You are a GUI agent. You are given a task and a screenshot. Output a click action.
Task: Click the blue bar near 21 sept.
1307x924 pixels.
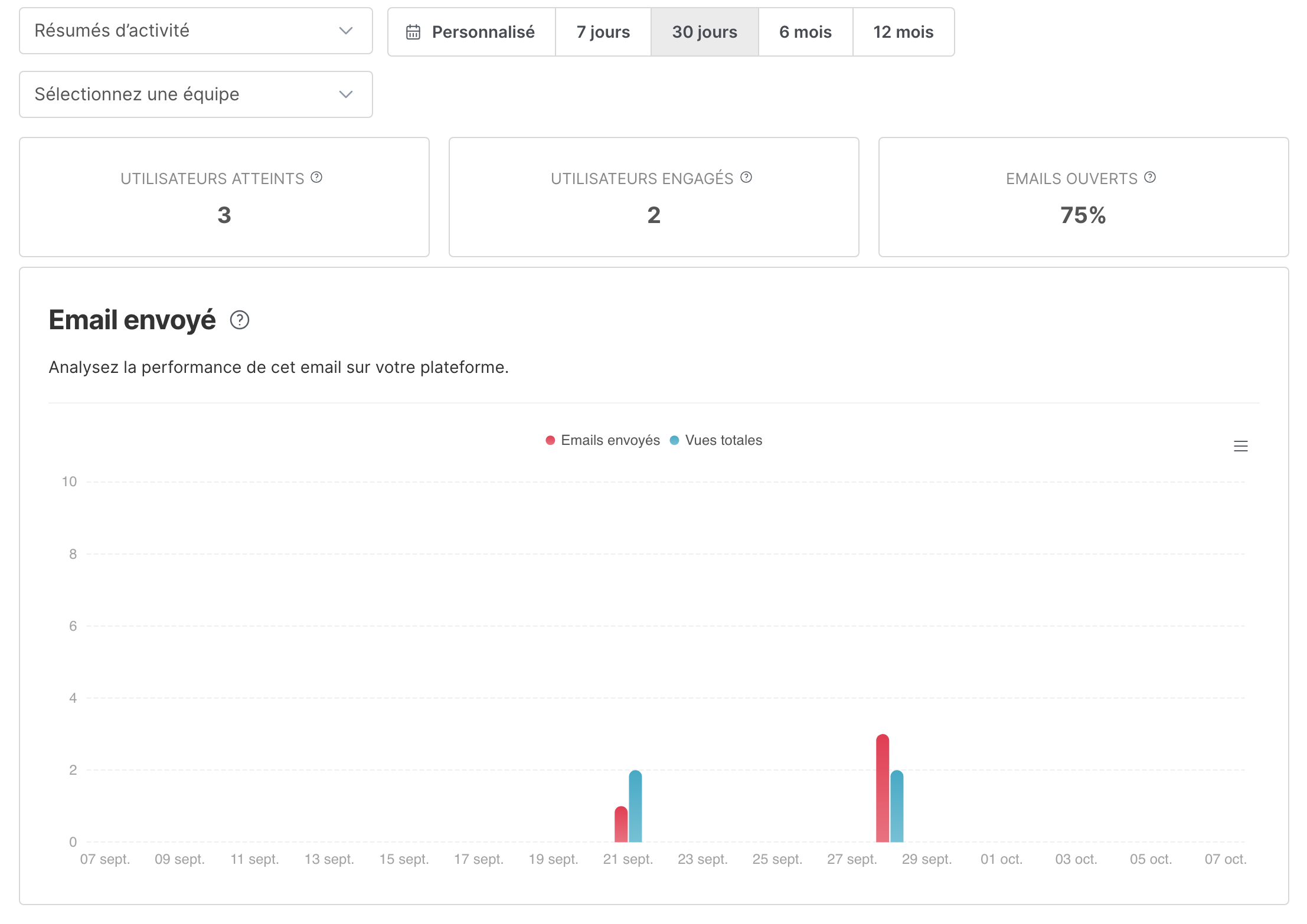pos(635,806)
